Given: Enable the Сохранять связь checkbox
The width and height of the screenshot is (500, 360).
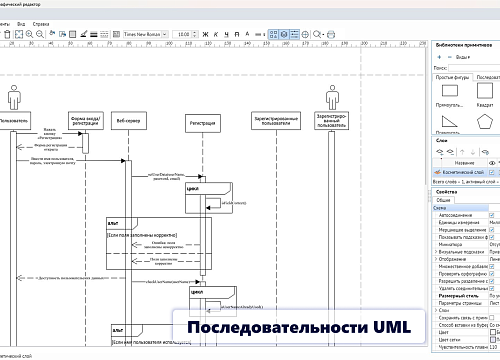Looking at the screenshot, I should tap(491, 318).
